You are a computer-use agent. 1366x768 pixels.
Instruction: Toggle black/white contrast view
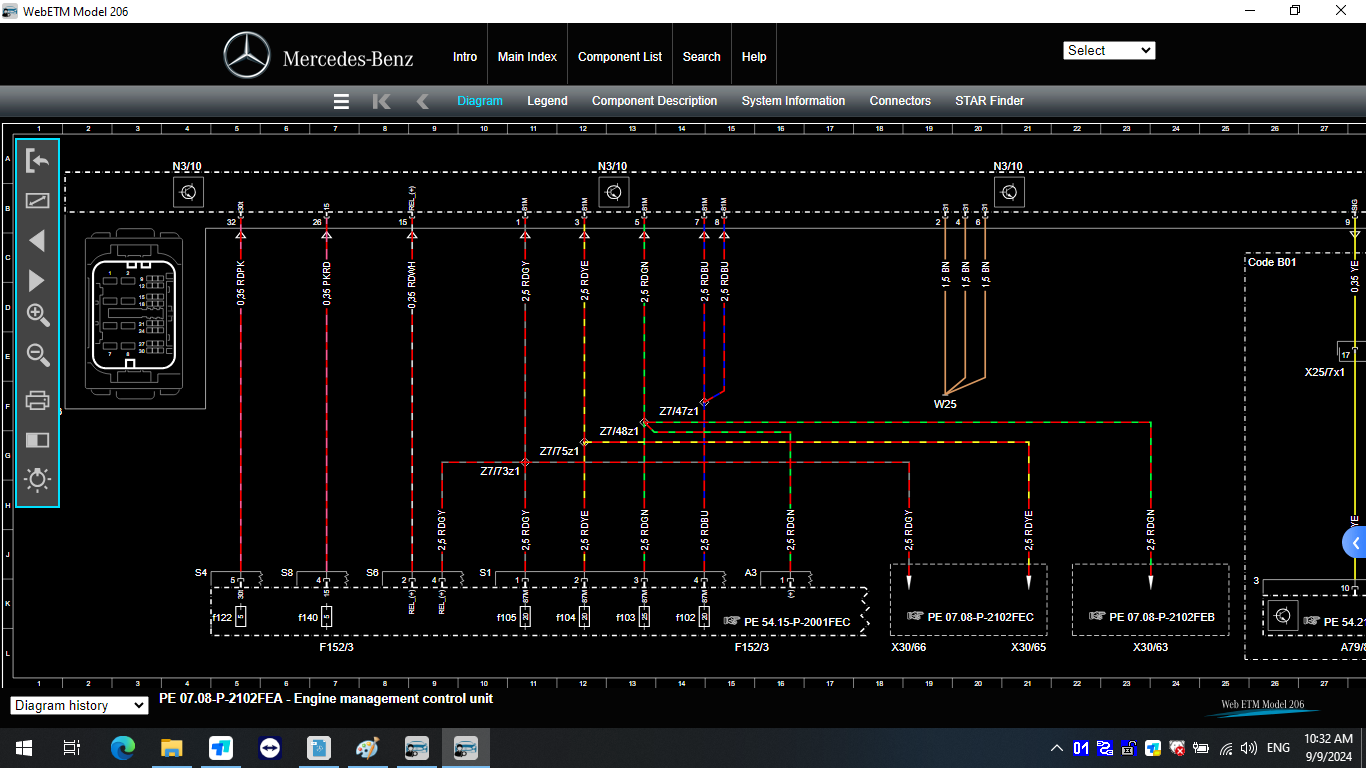[x=37, y=439]
